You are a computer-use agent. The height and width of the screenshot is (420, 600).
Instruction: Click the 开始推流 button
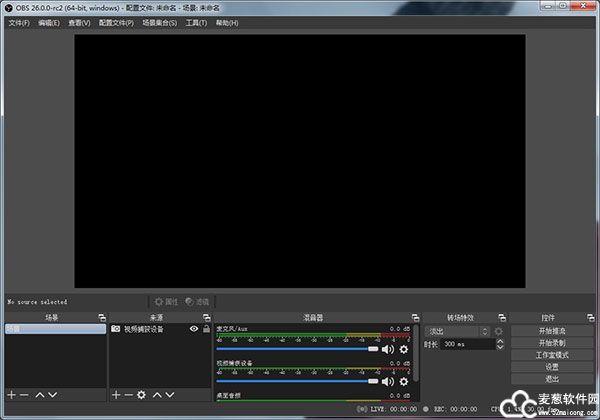pos(552,330)
